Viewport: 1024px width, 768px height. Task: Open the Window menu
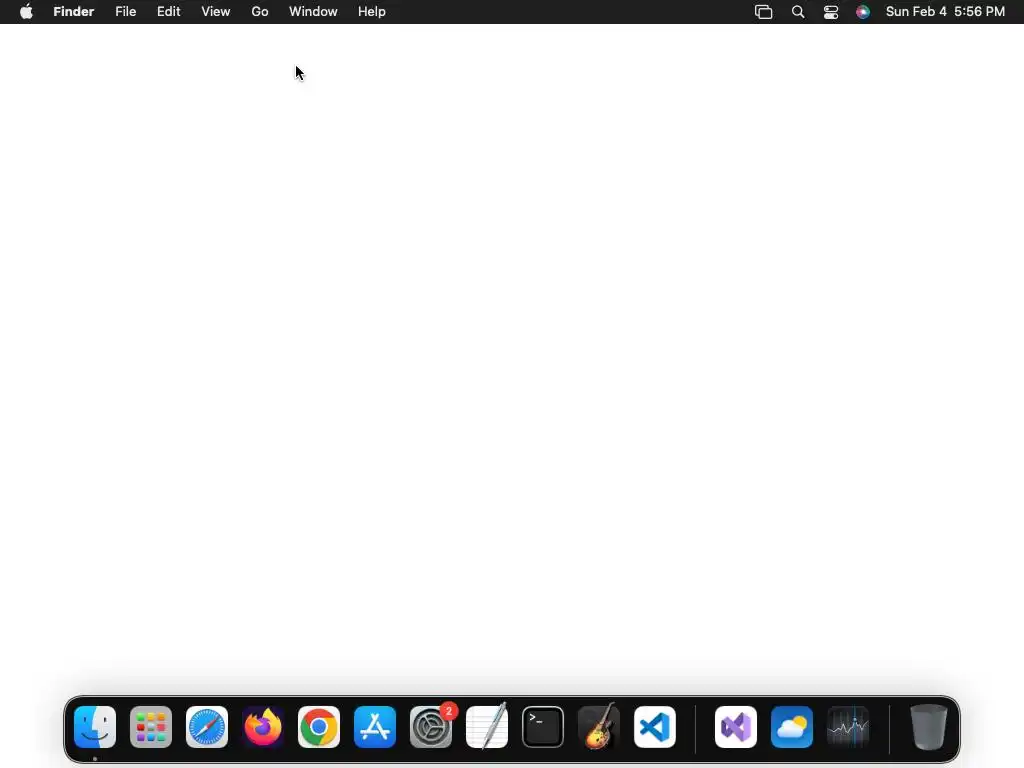pyautogui.click(x=313, y=12)
